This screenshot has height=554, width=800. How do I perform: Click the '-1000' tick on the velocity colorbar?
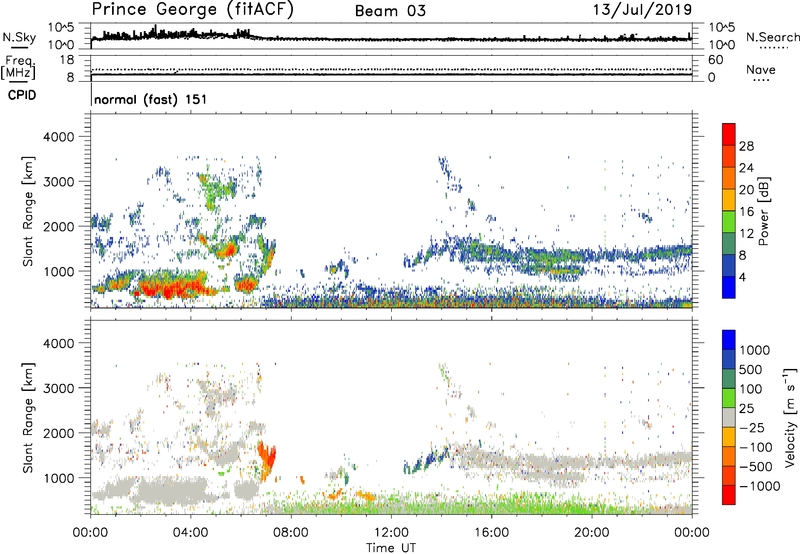point(760,486)
